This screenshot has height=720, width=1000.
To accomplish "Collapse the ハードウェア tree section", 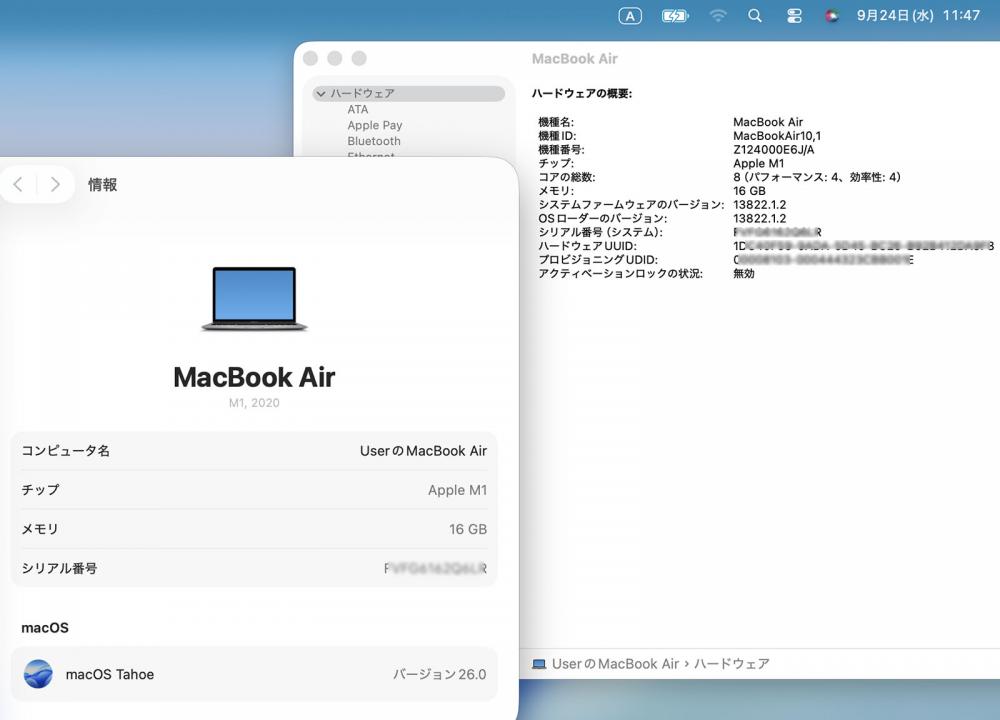I will 321,94.
